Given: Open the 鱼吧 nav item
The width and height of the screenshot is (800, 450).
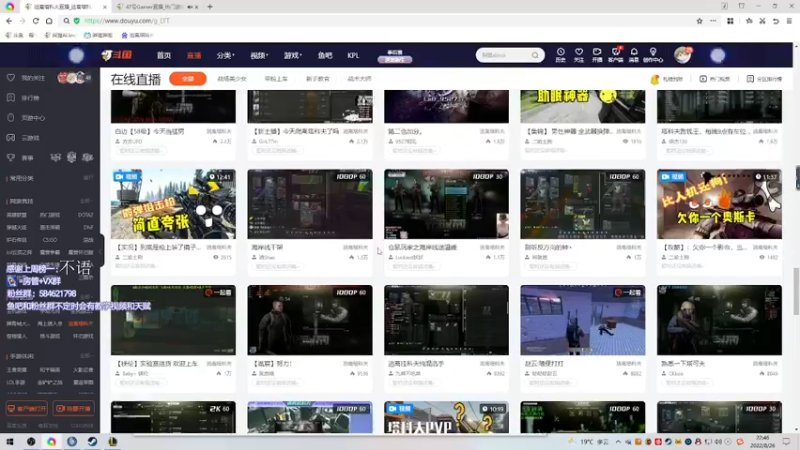Looking at the screenshot, I should tap(325, 55).
